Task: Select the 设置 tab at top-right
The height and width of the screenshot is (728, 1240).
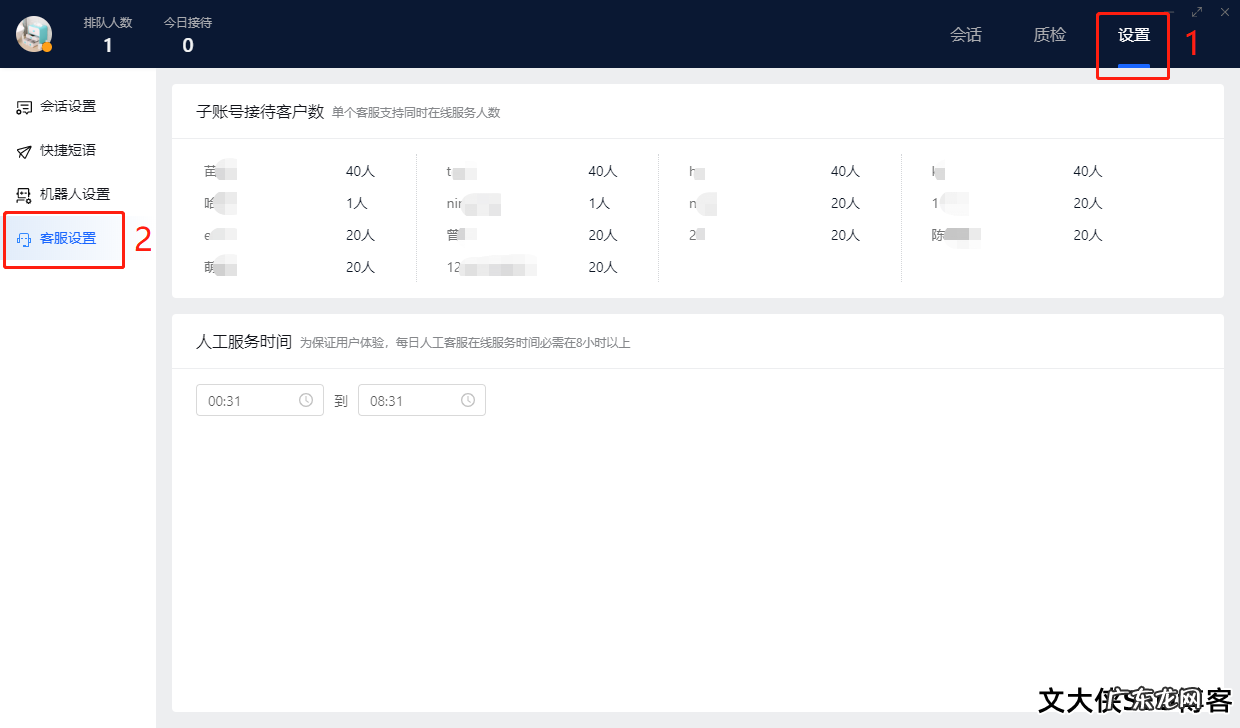Action: [x=1132, y=34]
